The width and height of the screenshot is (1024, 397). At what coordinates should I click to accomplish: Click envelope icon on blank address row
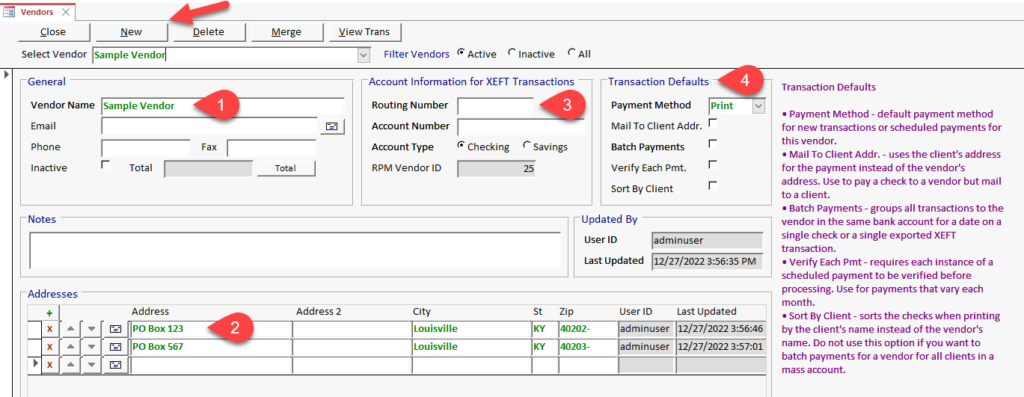pyautogui.click(x=116, y=365)
